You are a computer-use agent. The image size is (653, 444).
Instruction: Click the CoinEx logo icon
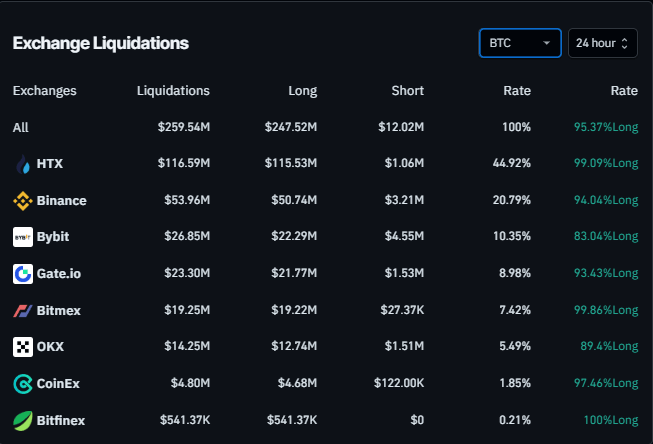coord(23,384)
